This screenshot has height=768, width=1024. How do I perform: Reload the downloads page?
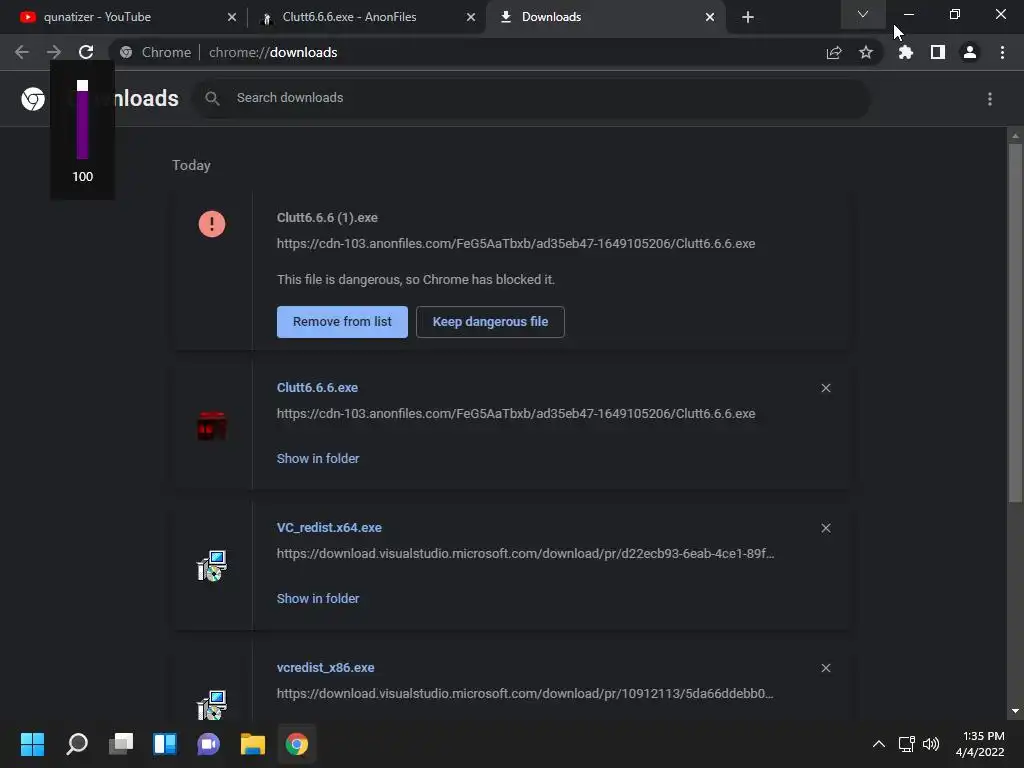pos(86,52)
